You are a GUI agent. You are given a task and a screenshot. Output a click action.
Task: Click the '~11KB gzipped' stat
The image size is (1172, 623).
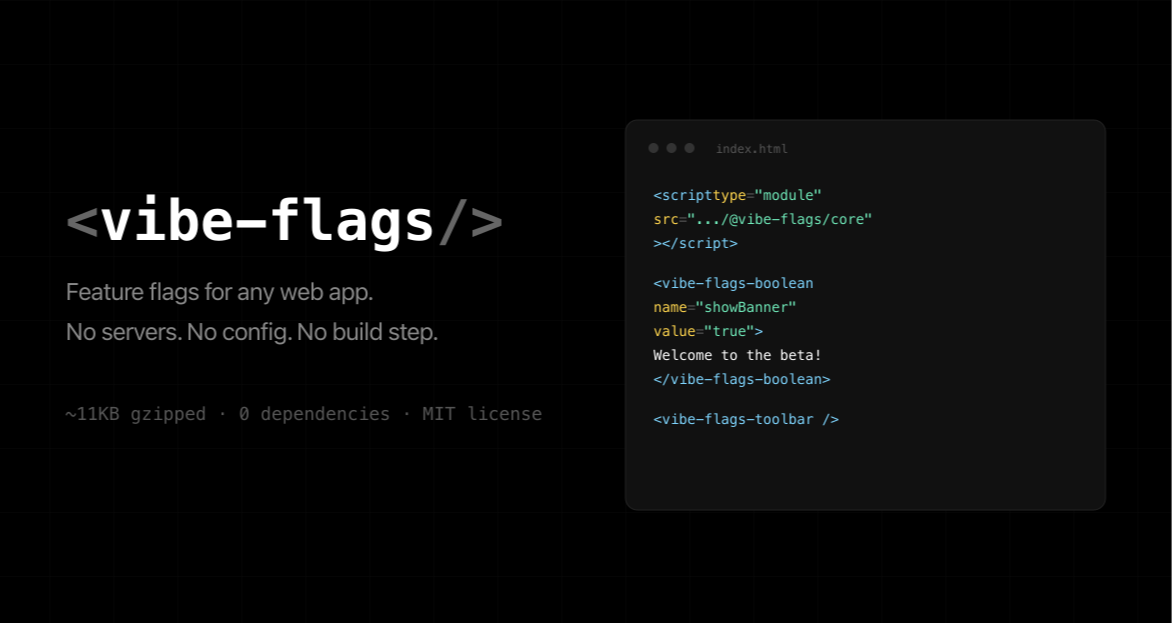coord(135,414)
